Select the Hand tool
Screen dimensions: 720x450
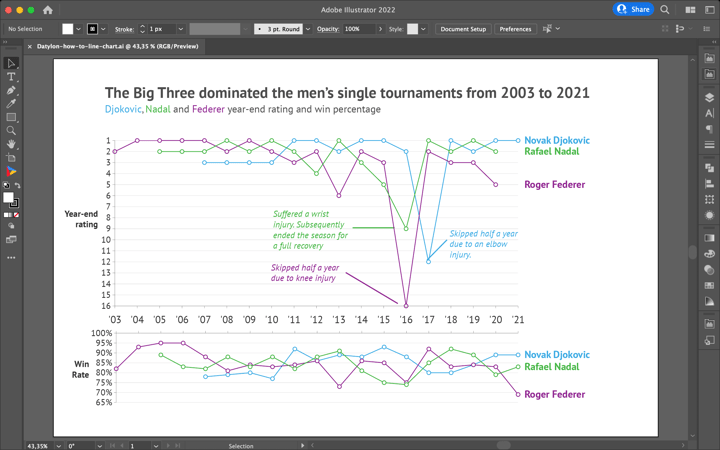(x=11, y=144)
